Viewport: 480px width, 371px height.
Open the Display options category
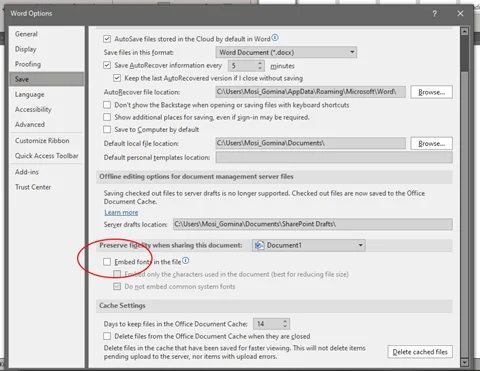pos(47,49)
